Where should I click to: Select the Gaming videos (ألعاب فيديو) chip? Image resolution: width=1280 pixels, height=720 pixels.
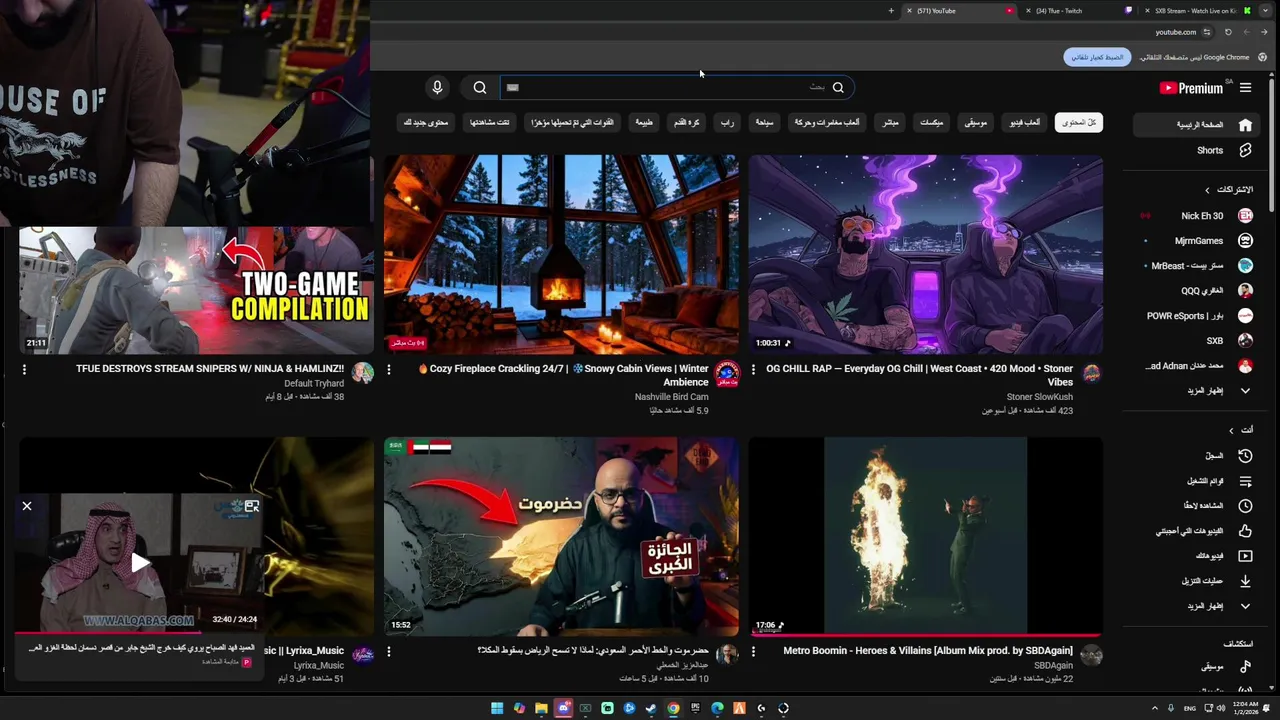coord(1023,122)
